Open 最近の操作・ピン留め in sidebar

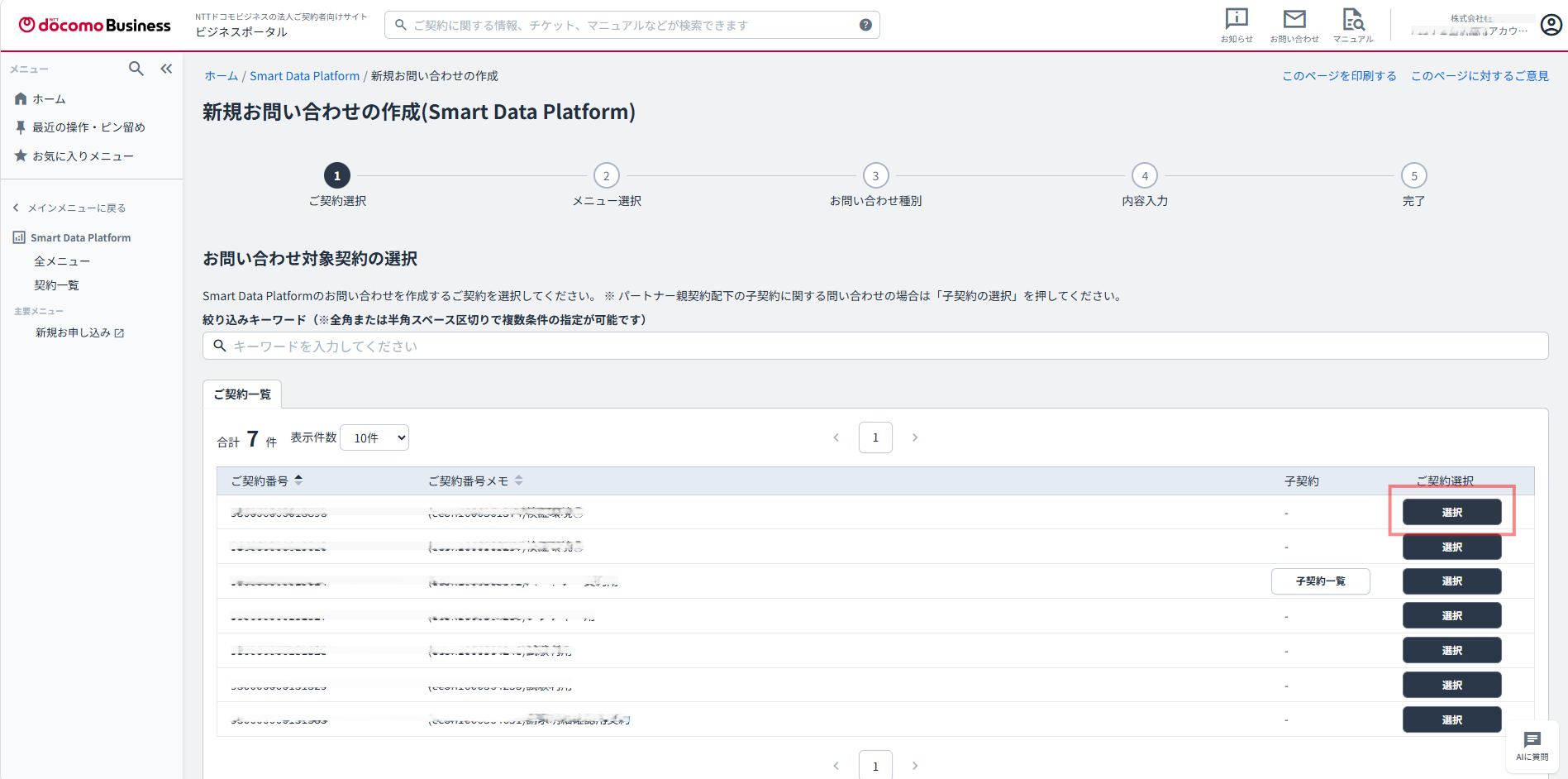pyautogui.click(x=88, y=127)
